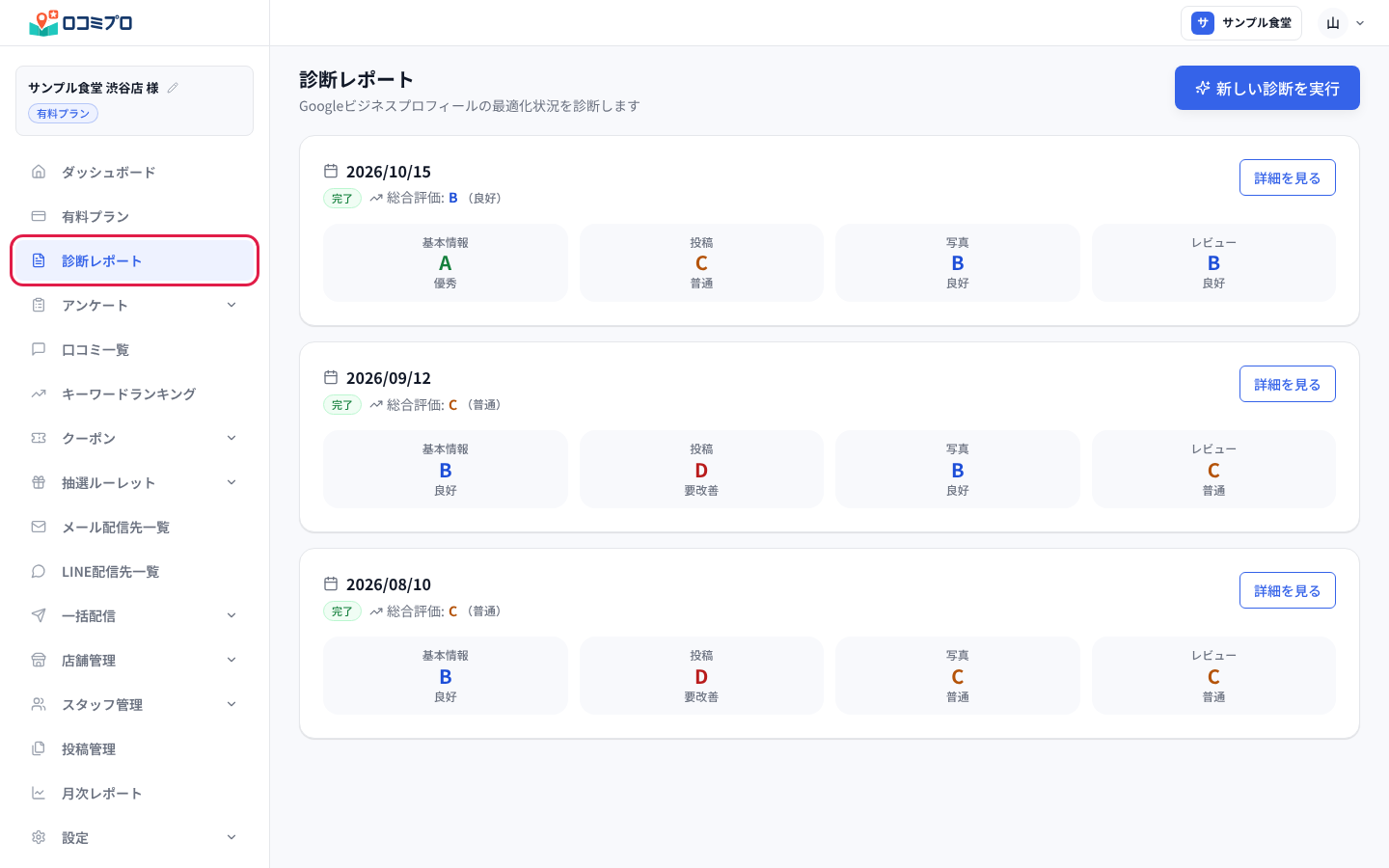The width and height of the screenshot is (1389, 868).
Task: Run 新しい診断を実行 button
Action: [x=1267, y=88]
